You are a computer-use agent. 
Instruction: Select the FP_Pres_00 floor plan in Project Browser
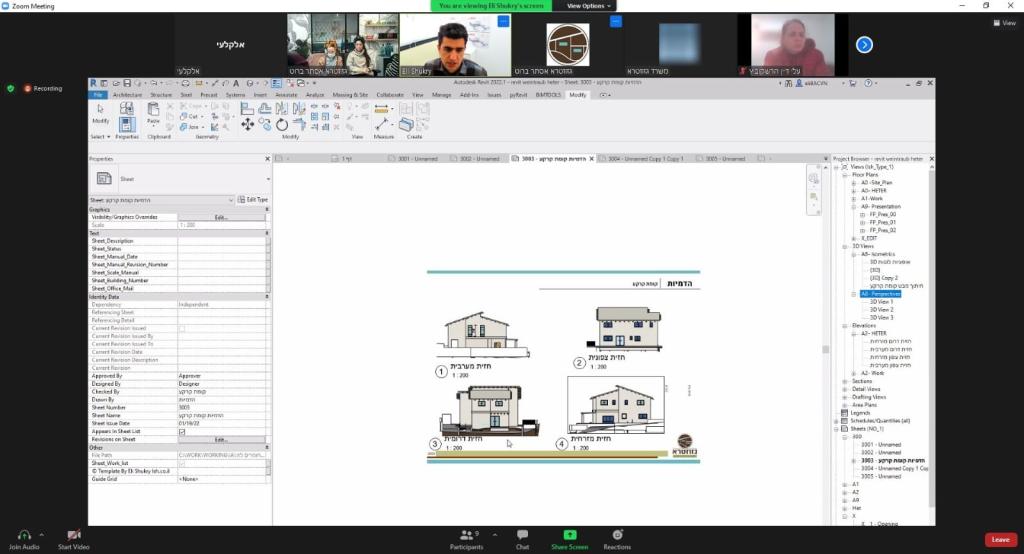[x=882, y=214]
